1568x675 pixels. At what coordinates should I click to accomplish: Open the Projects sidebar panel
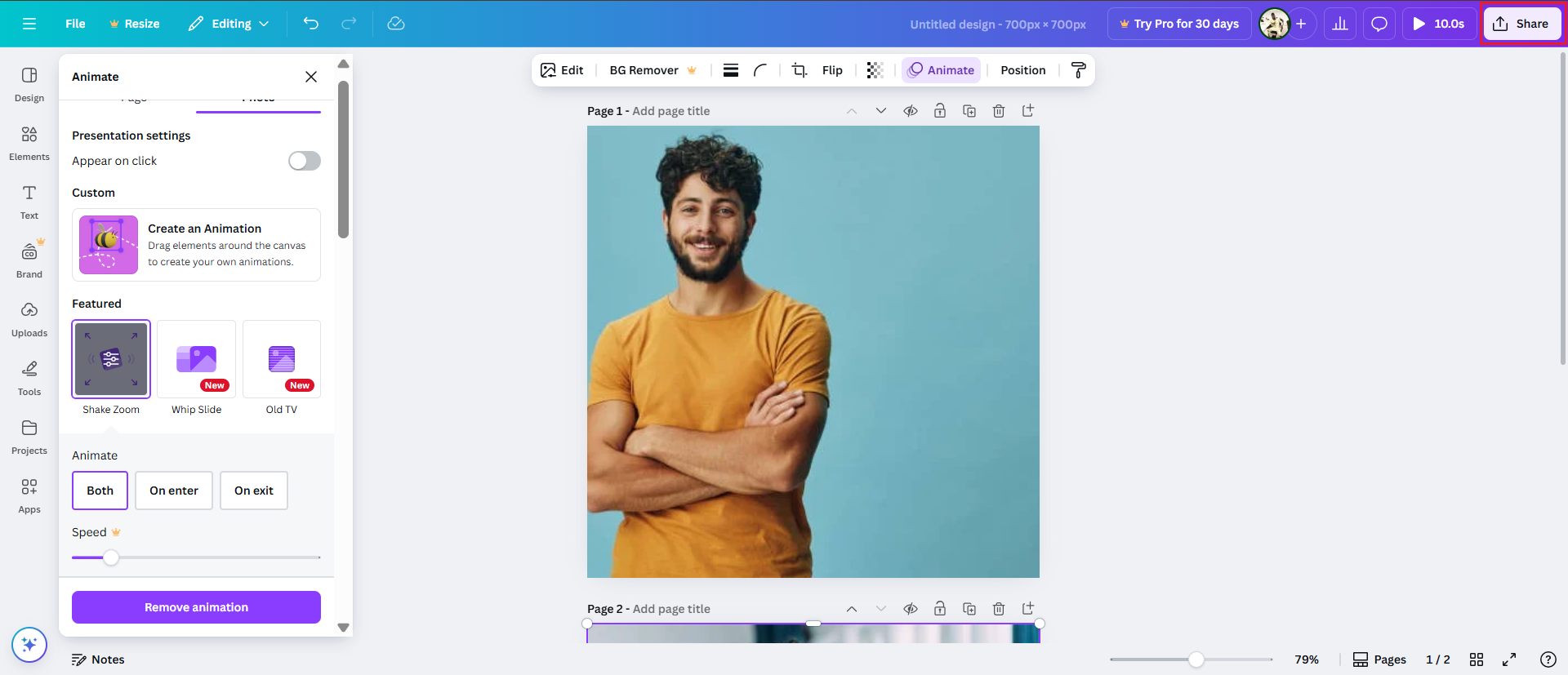[x=29, y=437]
